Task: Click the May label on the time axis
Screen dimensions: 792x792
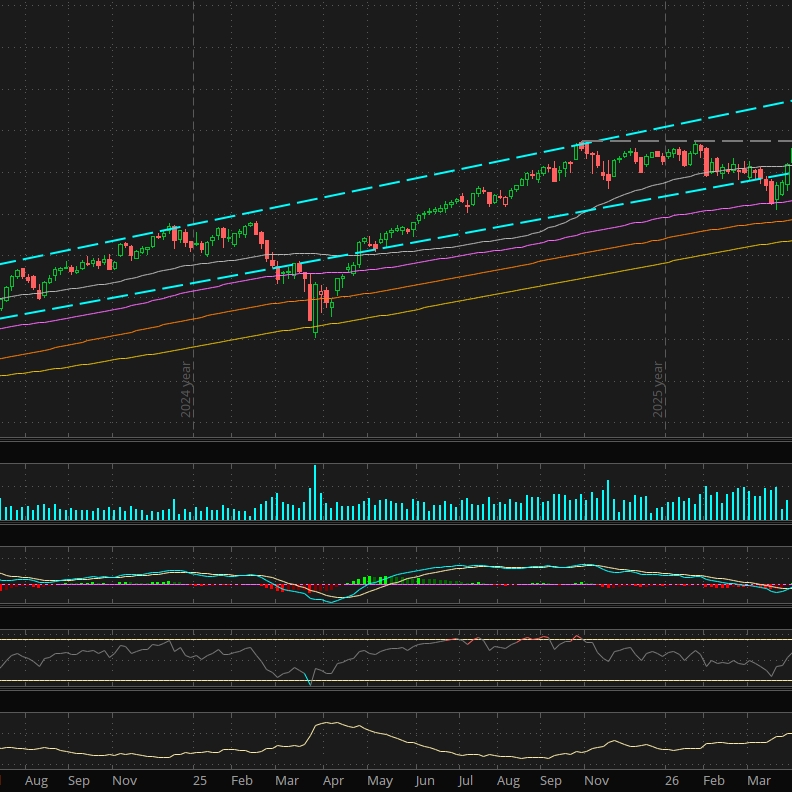Action: point(380,781)
